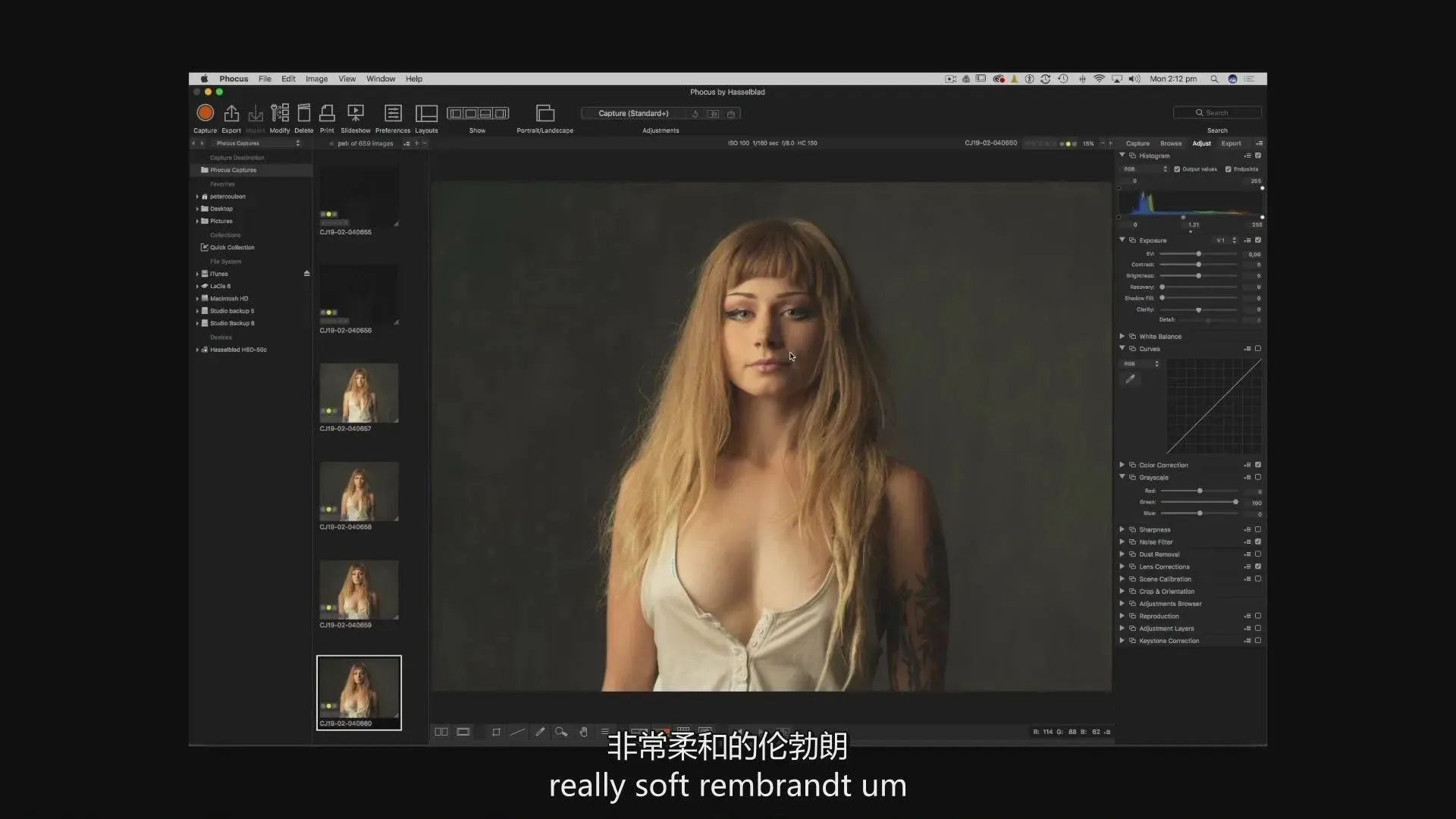Open the Slideshow tool

pyautogui.click(x=355, y=113)
